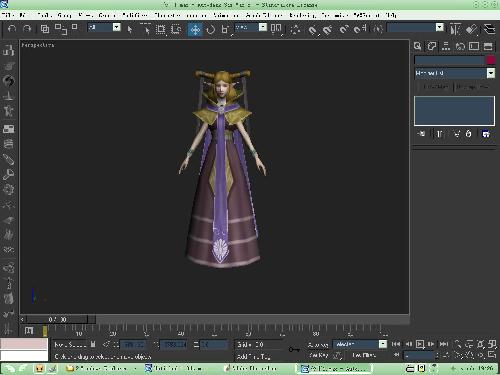Activate the Select and Move tool
500x375 pixels.
195,29
